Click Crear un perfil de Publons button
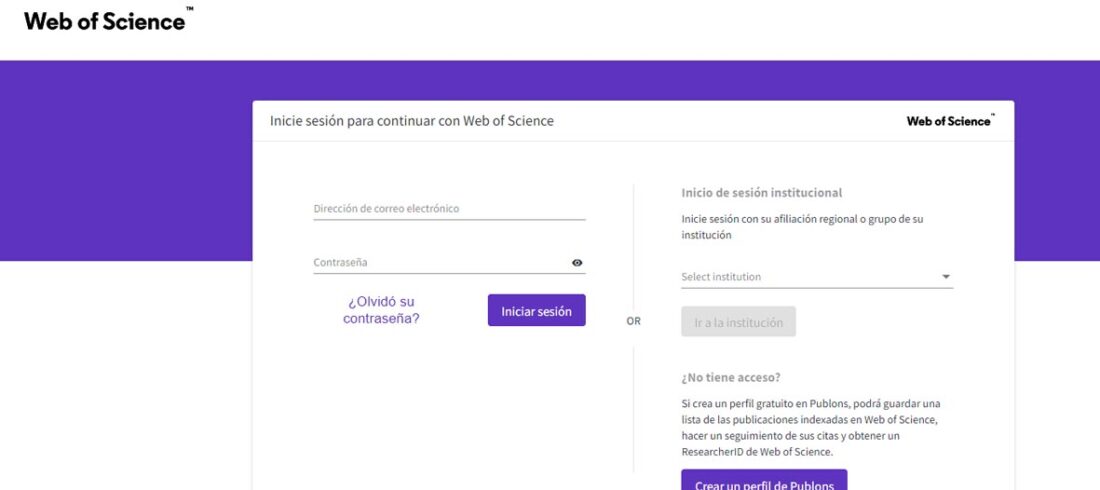Screen dimensions: 1100x490 764,480
